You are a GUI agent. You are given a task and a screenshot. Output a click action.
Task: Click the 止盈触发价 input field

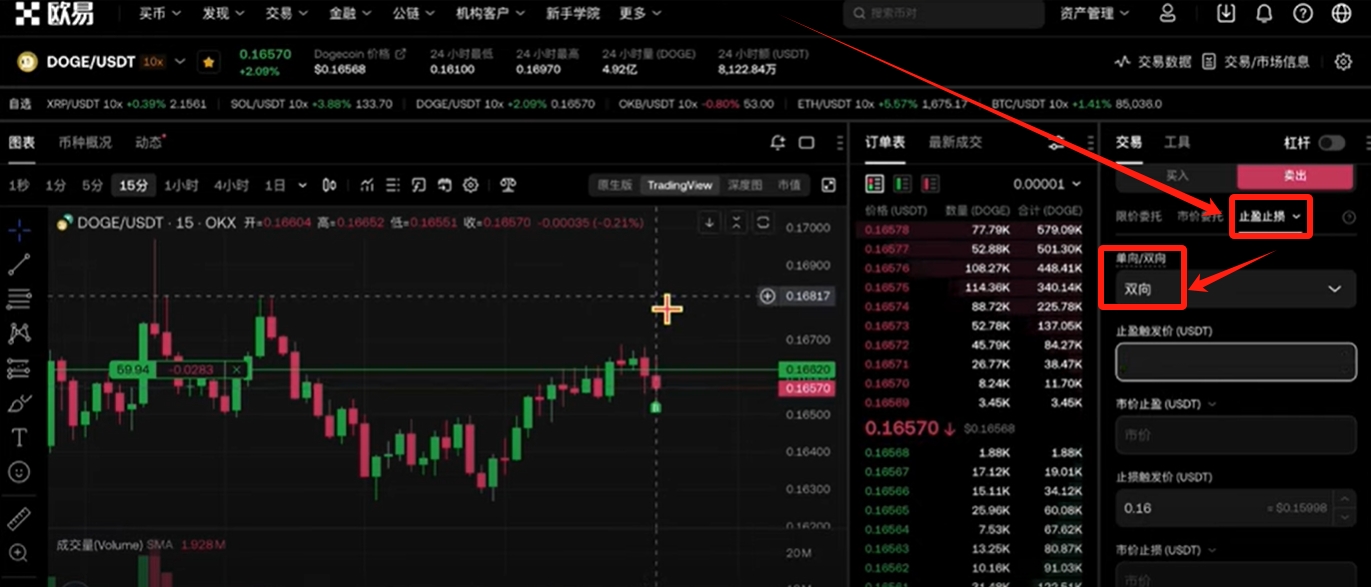[x=1235, y=362]
